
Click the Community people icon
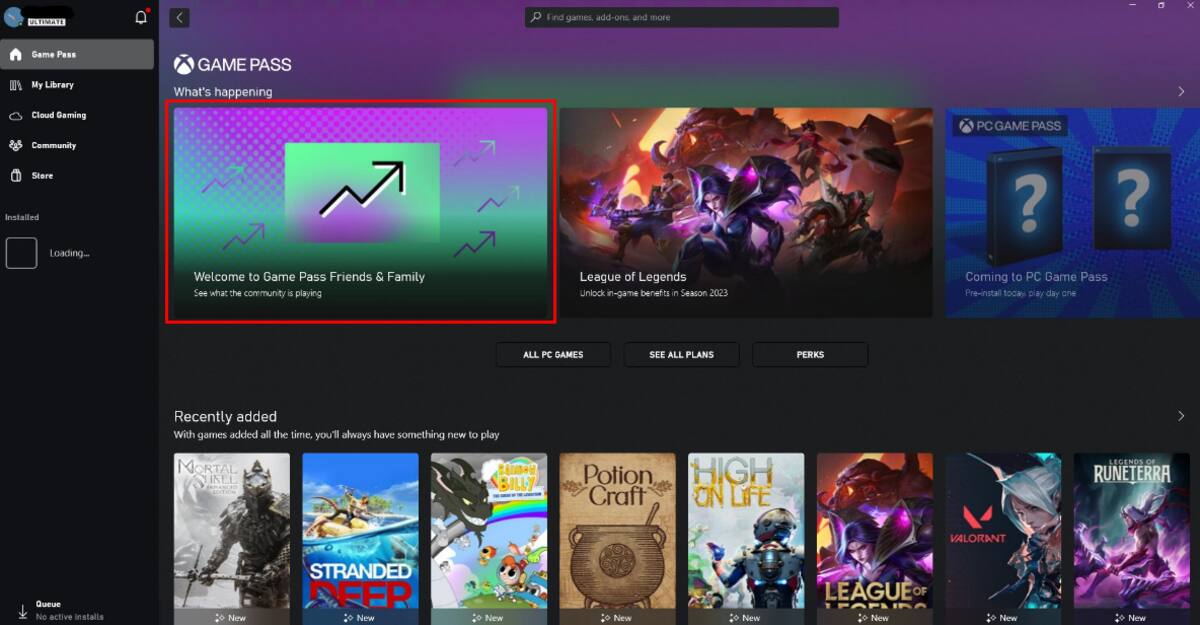15,145
